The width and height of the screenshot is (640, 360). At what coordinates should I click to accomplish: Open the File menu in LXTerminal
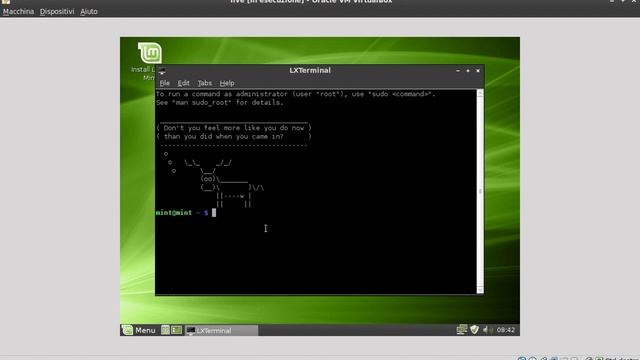click(x=164, y=83)
